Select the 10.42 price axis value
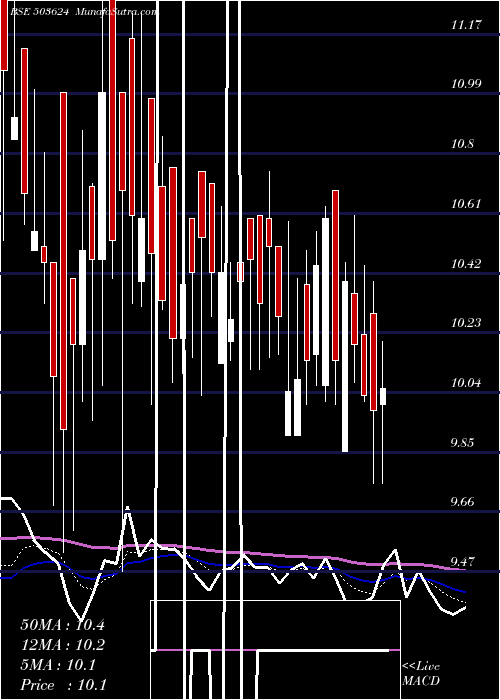 pos(466,263)
